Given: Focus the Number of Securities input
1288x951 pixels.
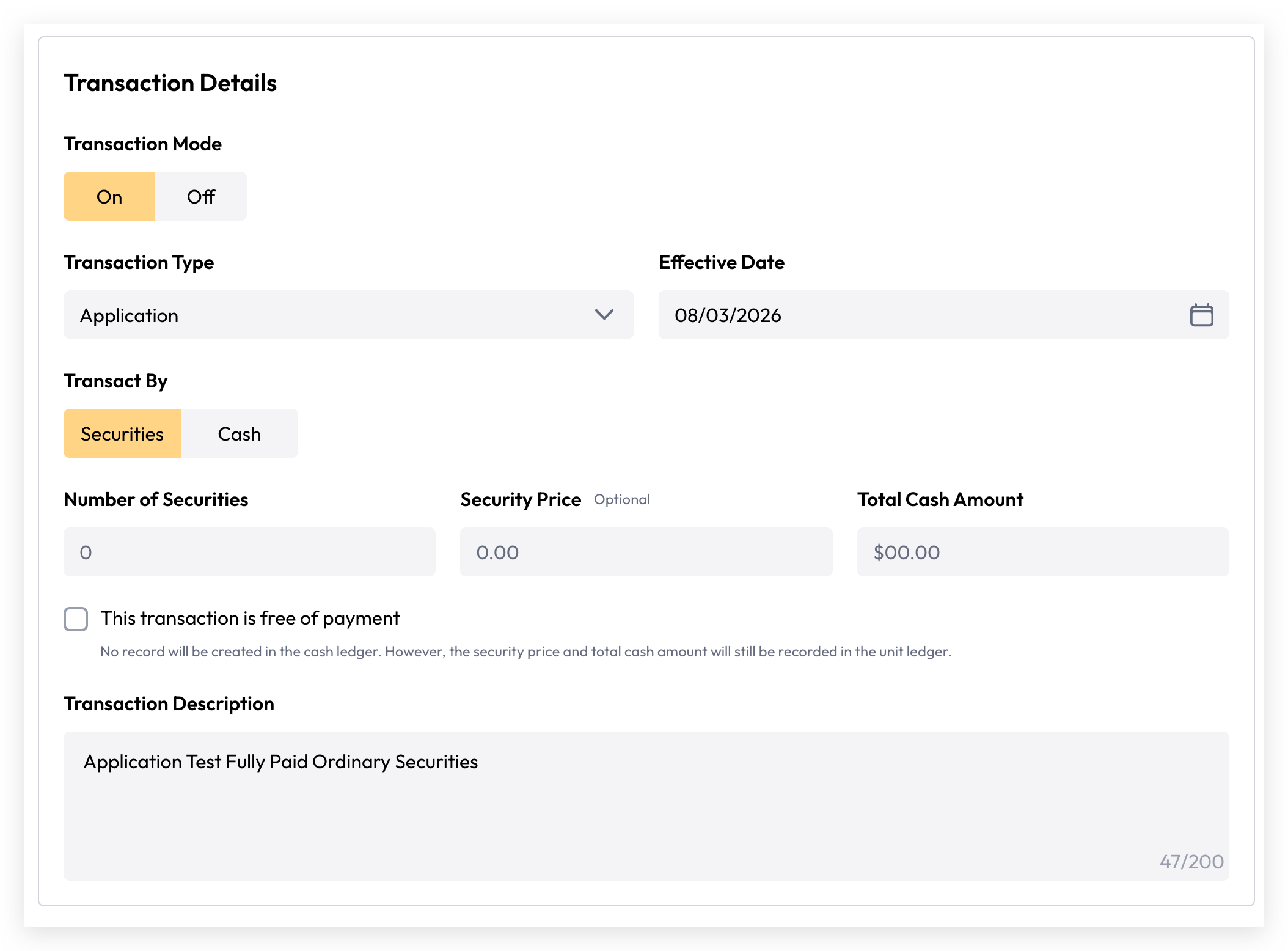Looking at the screenshot, I should [x=249, y=552].
